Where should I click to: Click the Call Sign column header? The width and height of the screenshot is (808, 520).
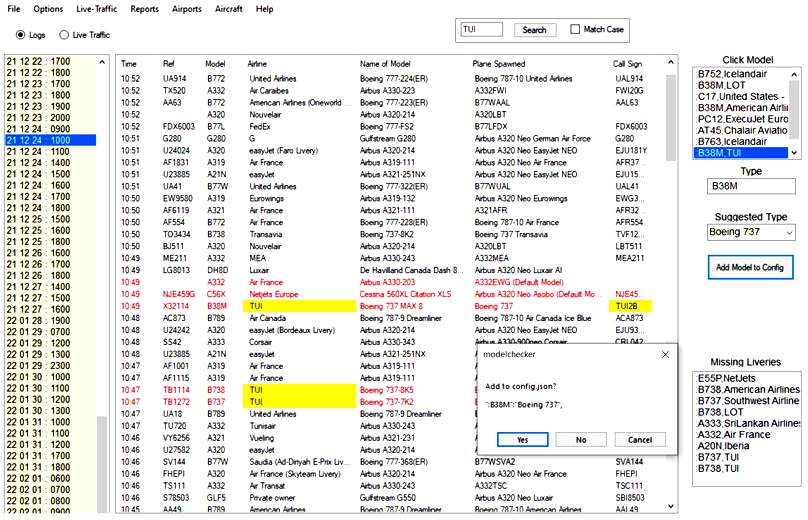627,64
